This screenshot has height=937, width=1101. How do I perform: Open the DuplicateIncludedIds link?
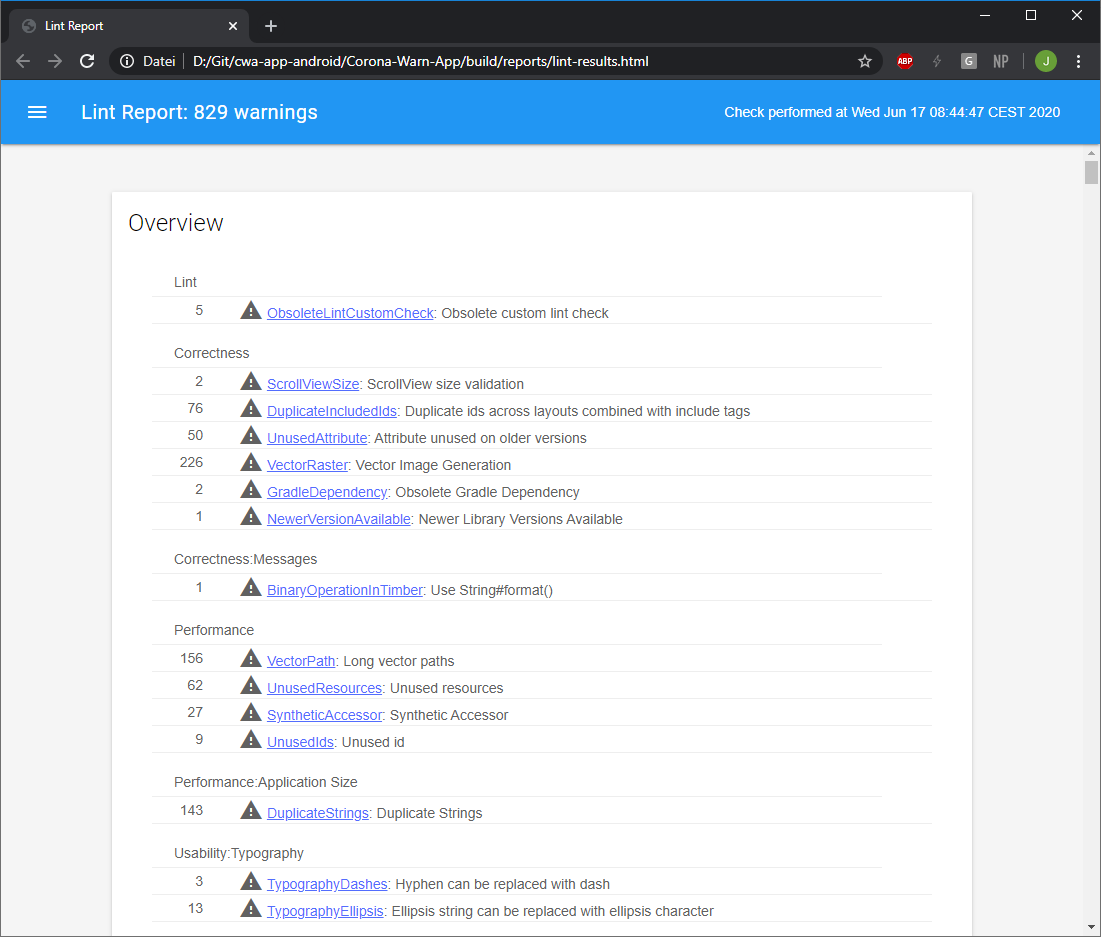click(x=332, y=411)
